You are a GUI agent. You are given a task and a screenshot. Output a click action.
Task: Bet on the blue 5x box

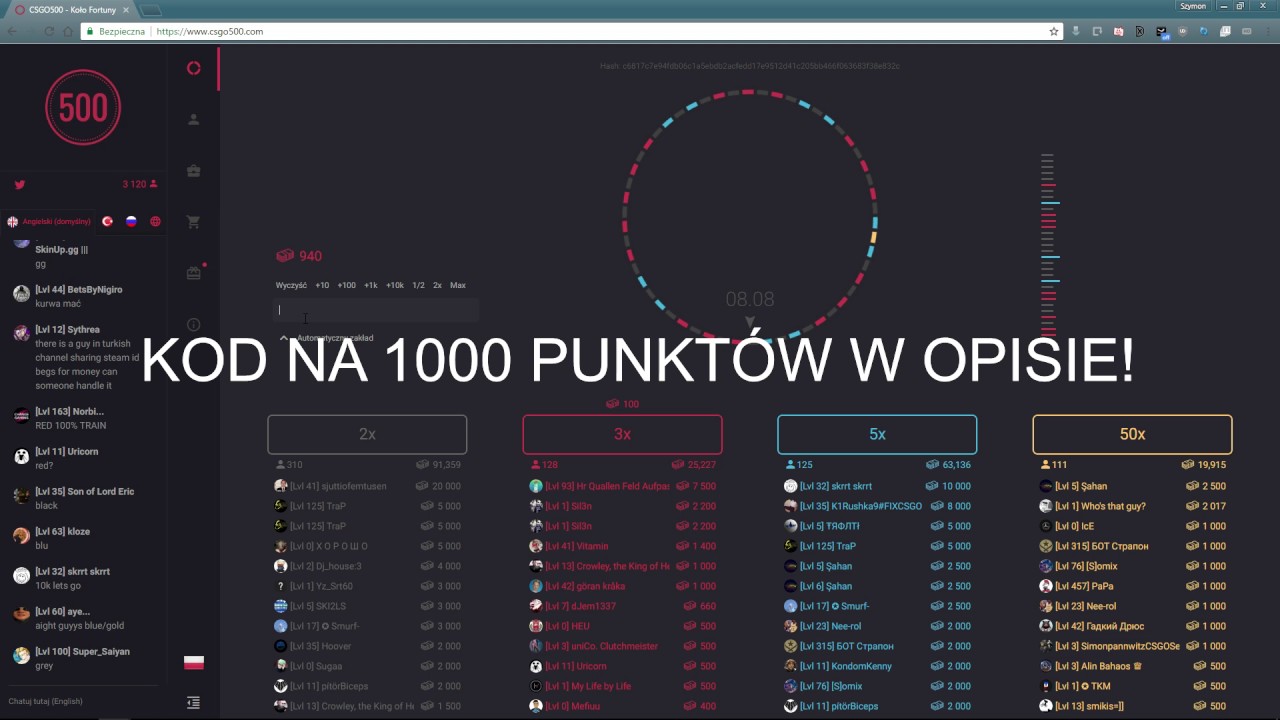877,434
